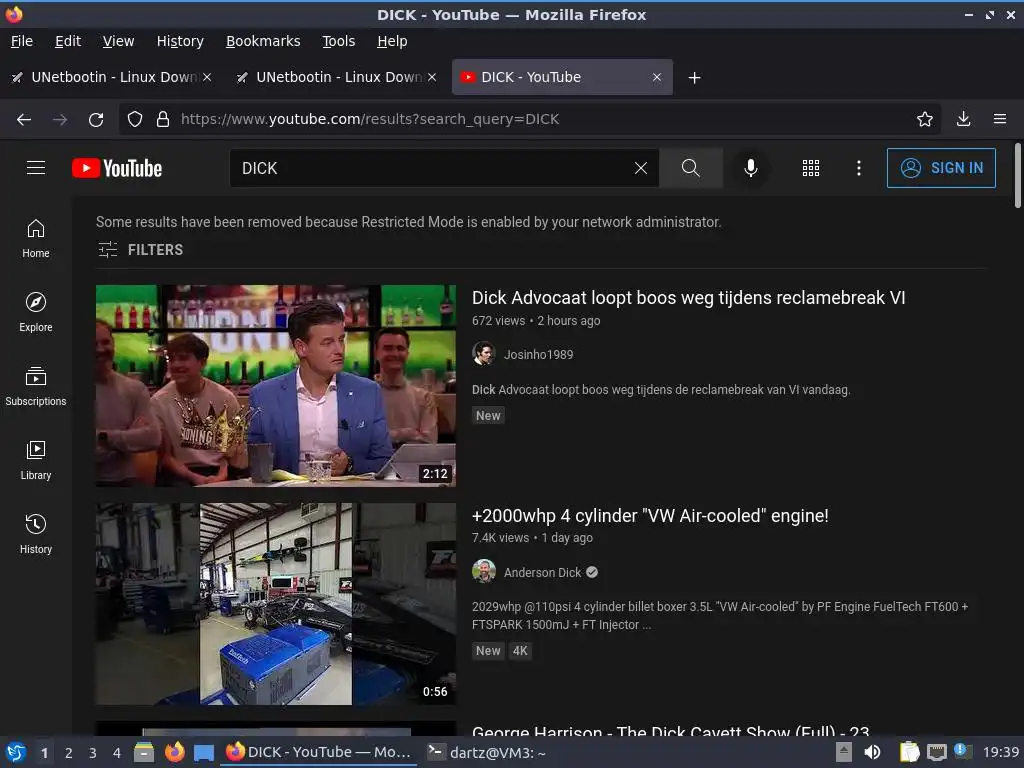The image size is (1024, 768).
Task: Open the George Harrison Dick Cavett Show title
Action: [x=671, y=731]
